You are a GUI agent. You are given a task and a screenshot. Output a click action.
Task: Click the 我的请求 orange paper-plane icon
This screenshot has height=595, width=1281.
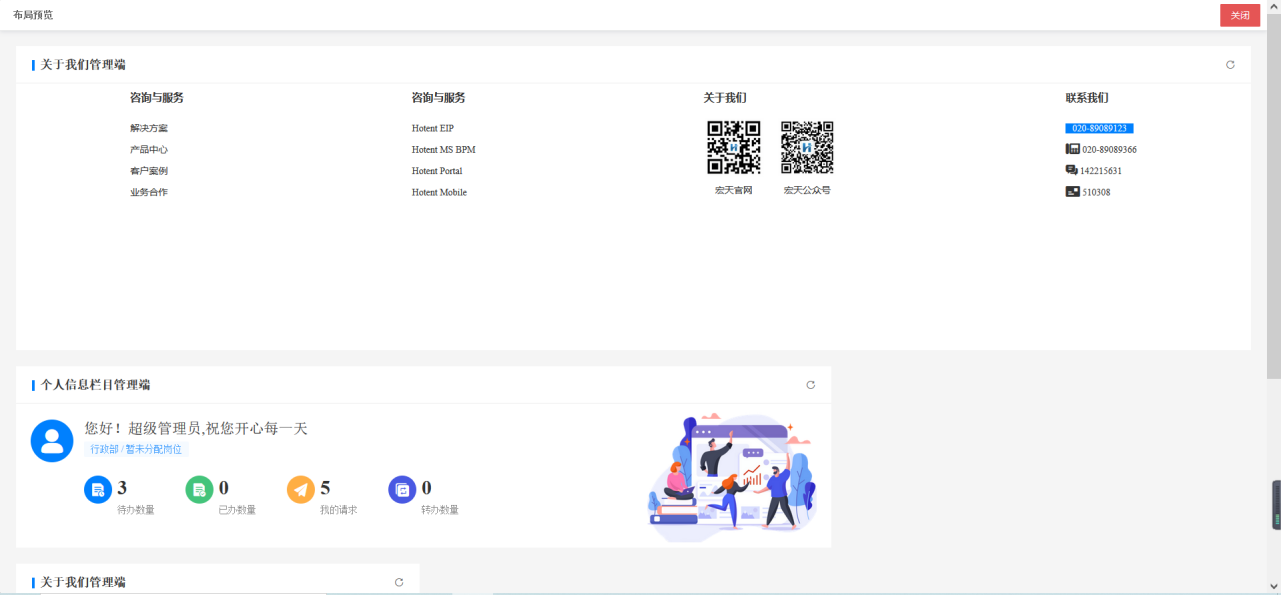click(301, 490)
